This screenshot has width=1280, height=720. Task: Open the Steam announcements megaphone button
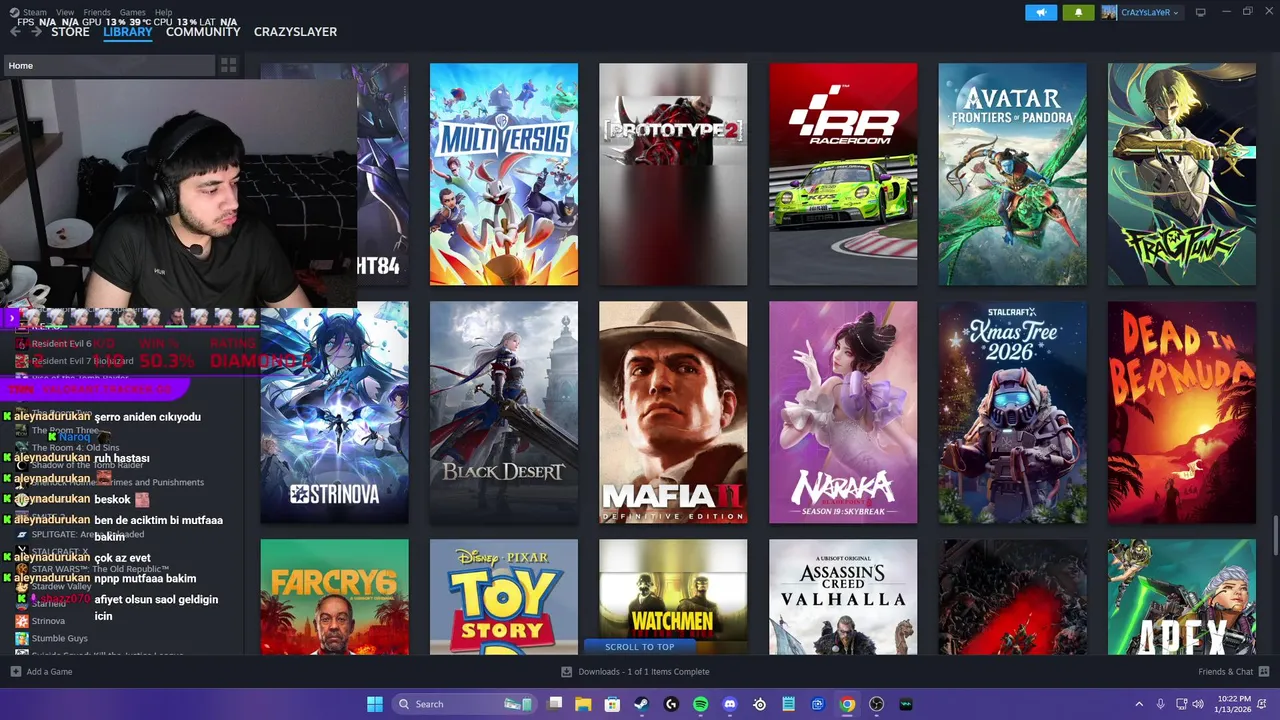[1040, 13]
